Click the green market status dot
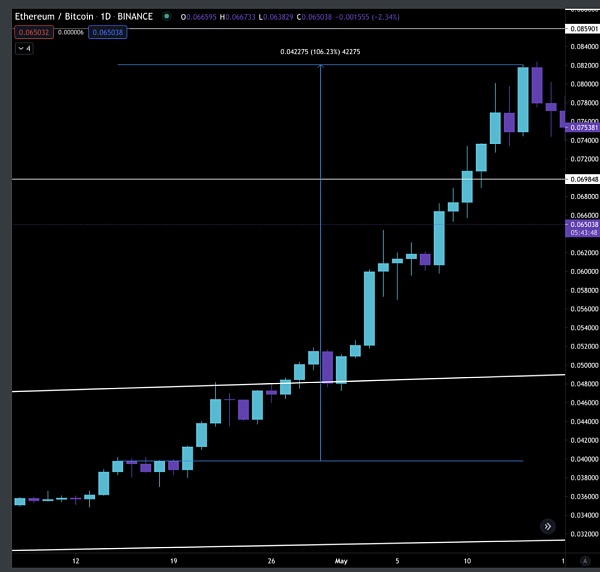The width and height of the screenshot is (600, 572). 164,15
